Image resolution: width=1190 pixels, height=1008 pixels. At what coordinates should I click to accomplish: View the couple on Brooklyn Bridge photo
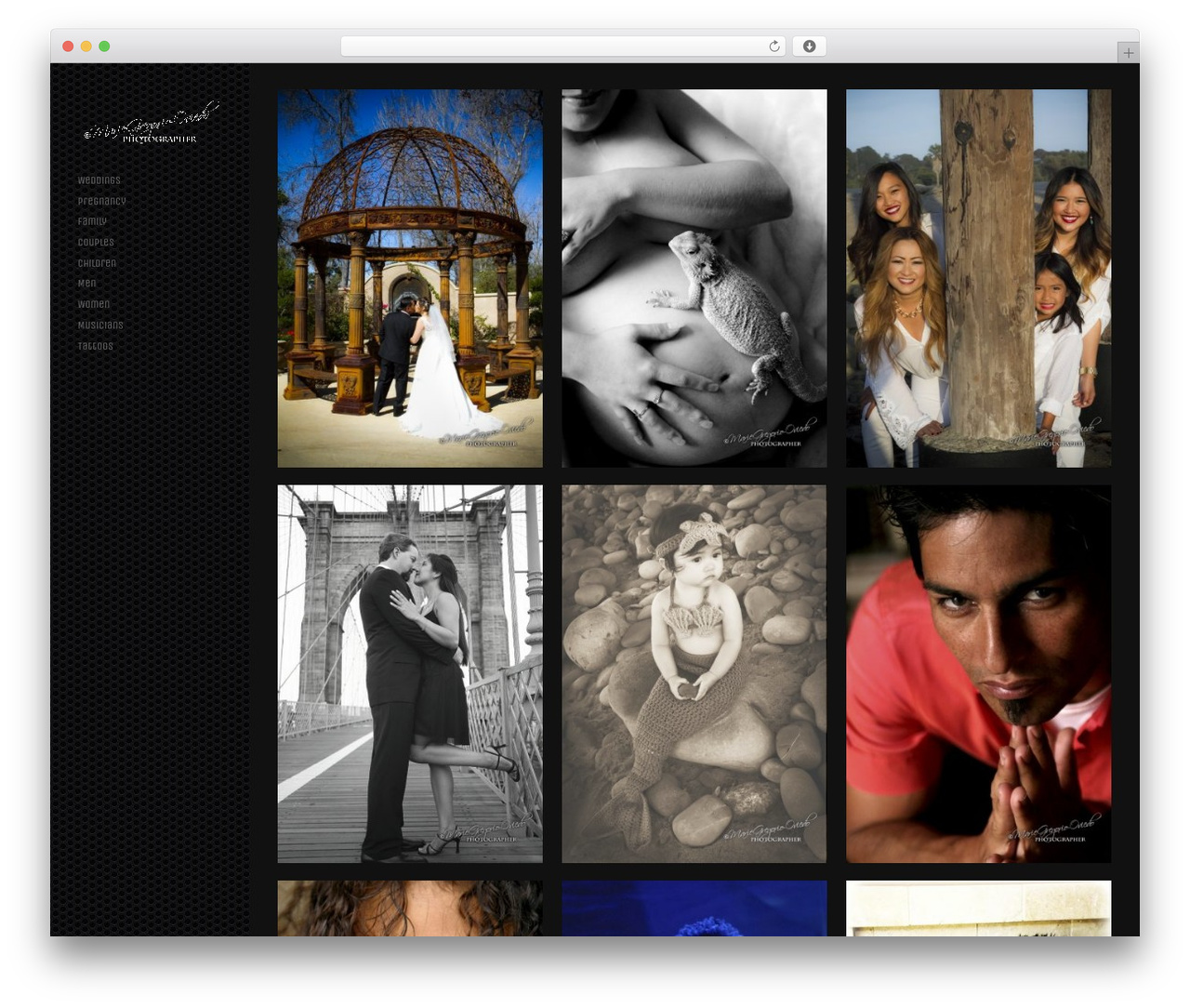point(410,674)
